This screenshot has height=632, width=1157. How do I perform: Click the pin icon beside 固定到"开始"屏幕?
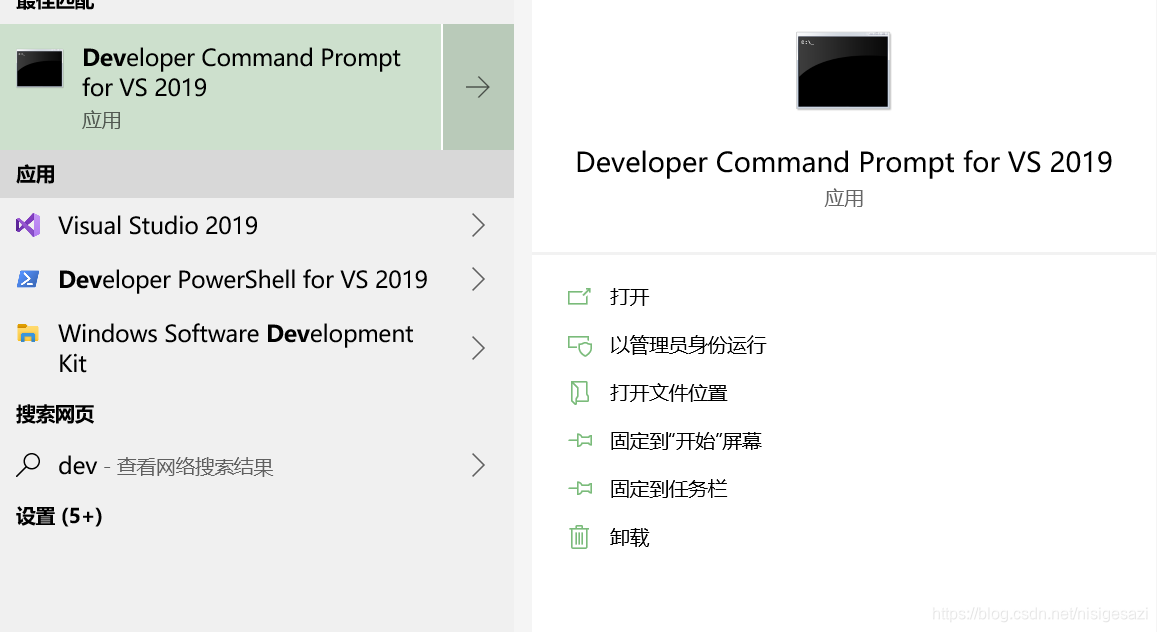(x=580, y=441)
